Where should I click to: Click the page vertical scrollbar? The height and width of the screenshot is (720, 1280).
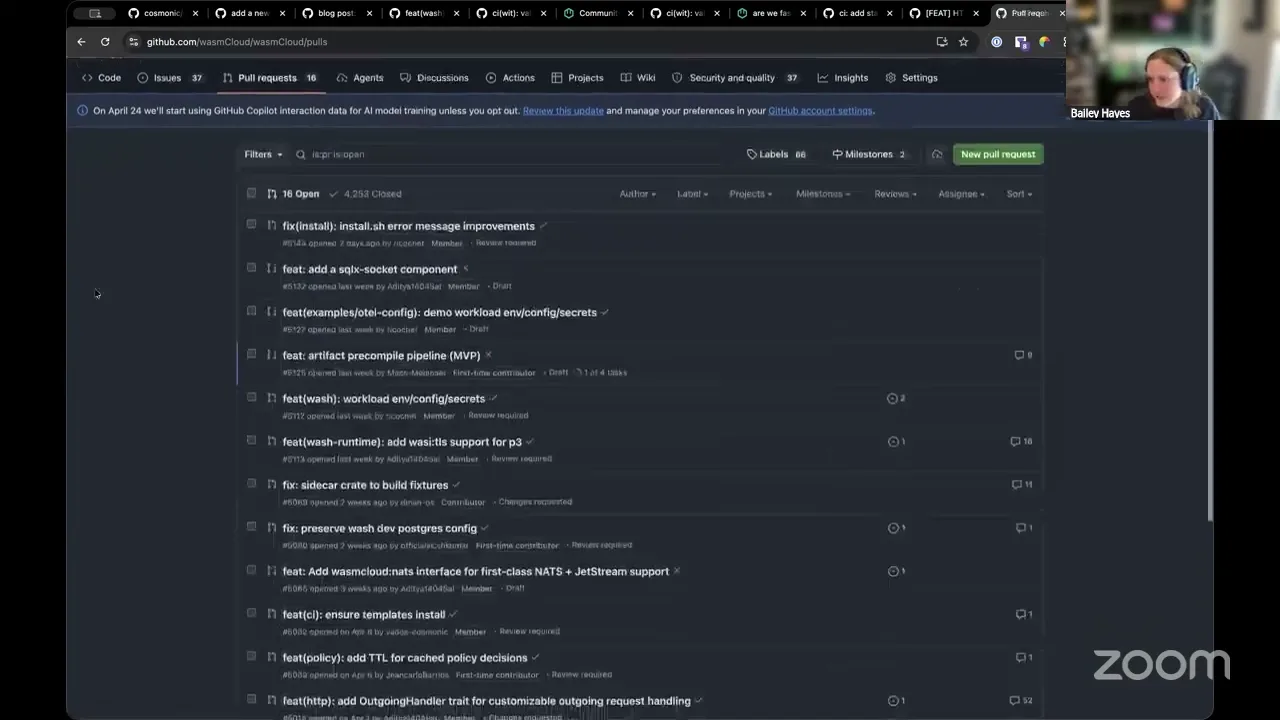point(1210,320)
